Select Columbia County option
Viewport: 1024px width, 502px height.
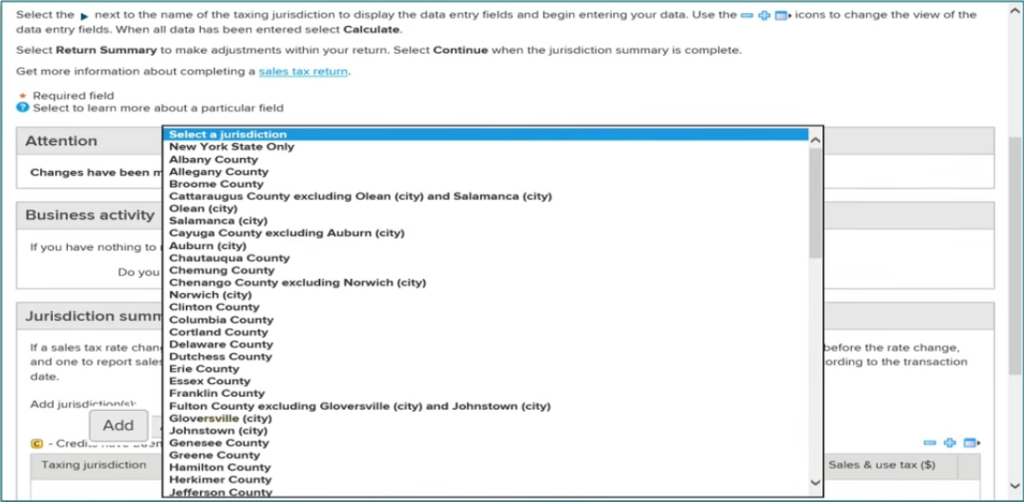(485, 320)
